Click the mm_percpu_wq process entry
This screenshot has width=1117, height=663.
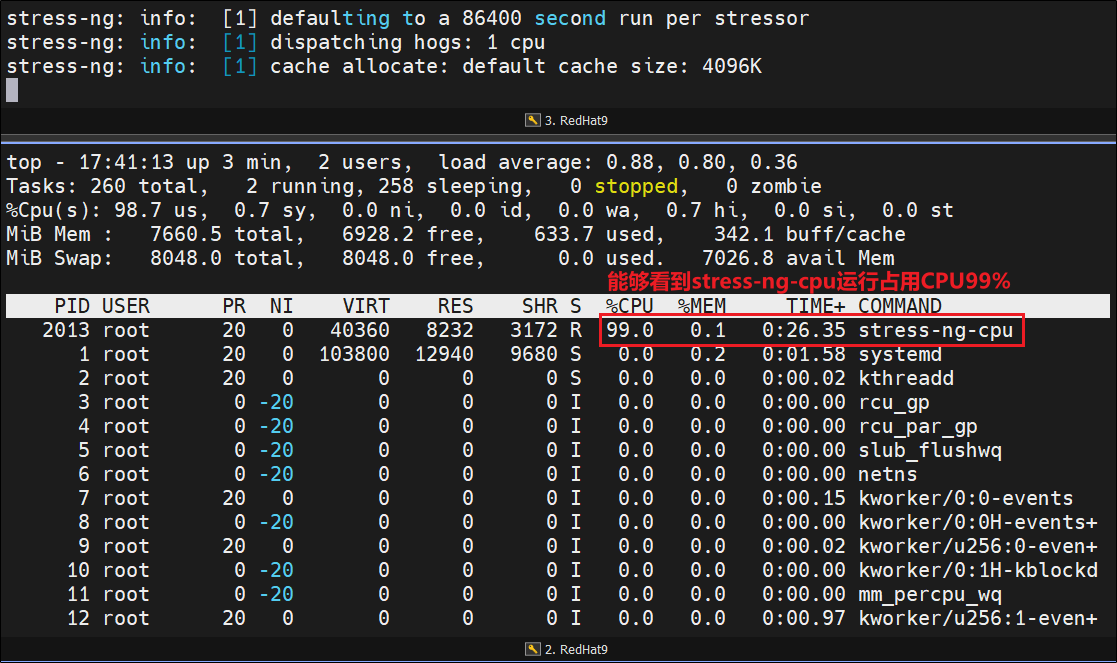[x=930, y=594]
